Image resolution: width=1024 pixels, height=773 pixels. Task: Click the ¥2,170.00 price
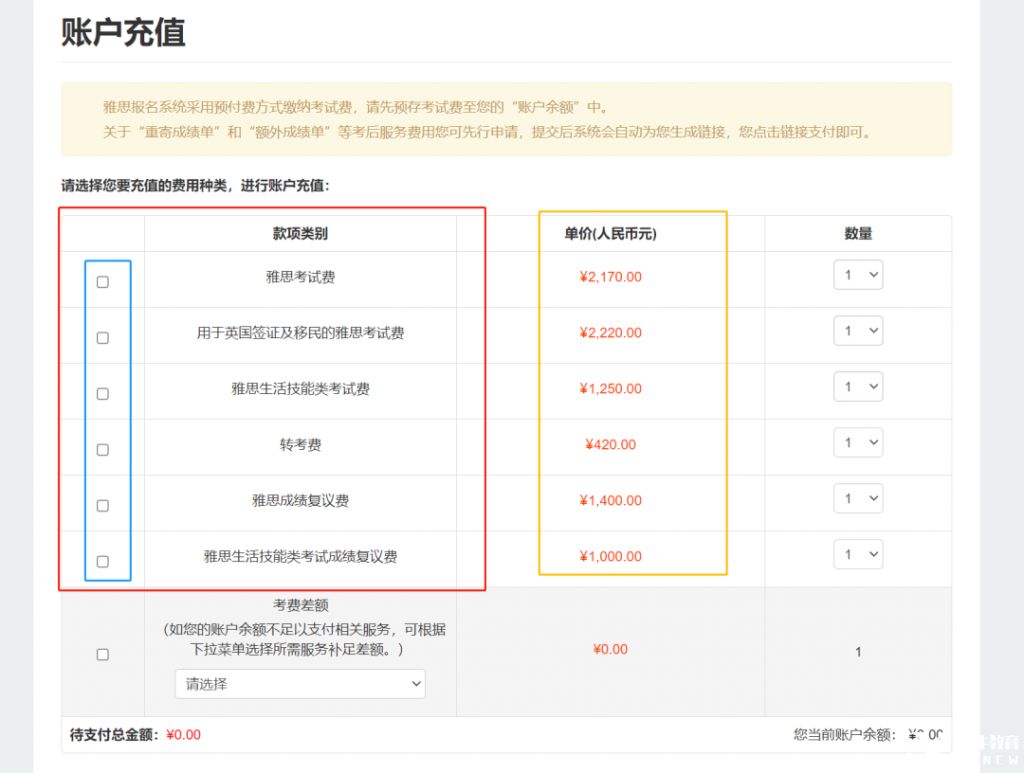611,277
